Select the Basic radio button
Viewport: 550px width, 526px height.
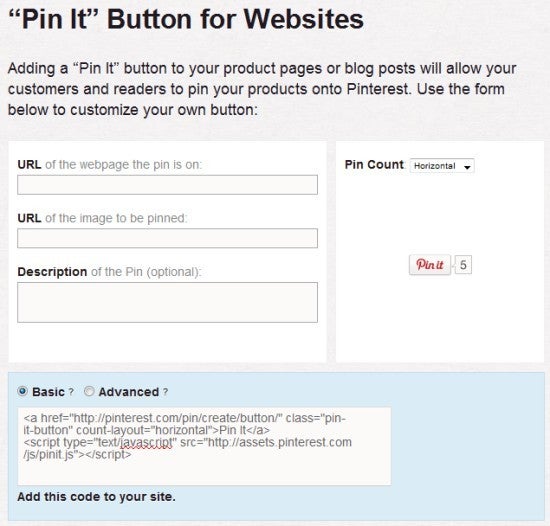click(22, 391)
